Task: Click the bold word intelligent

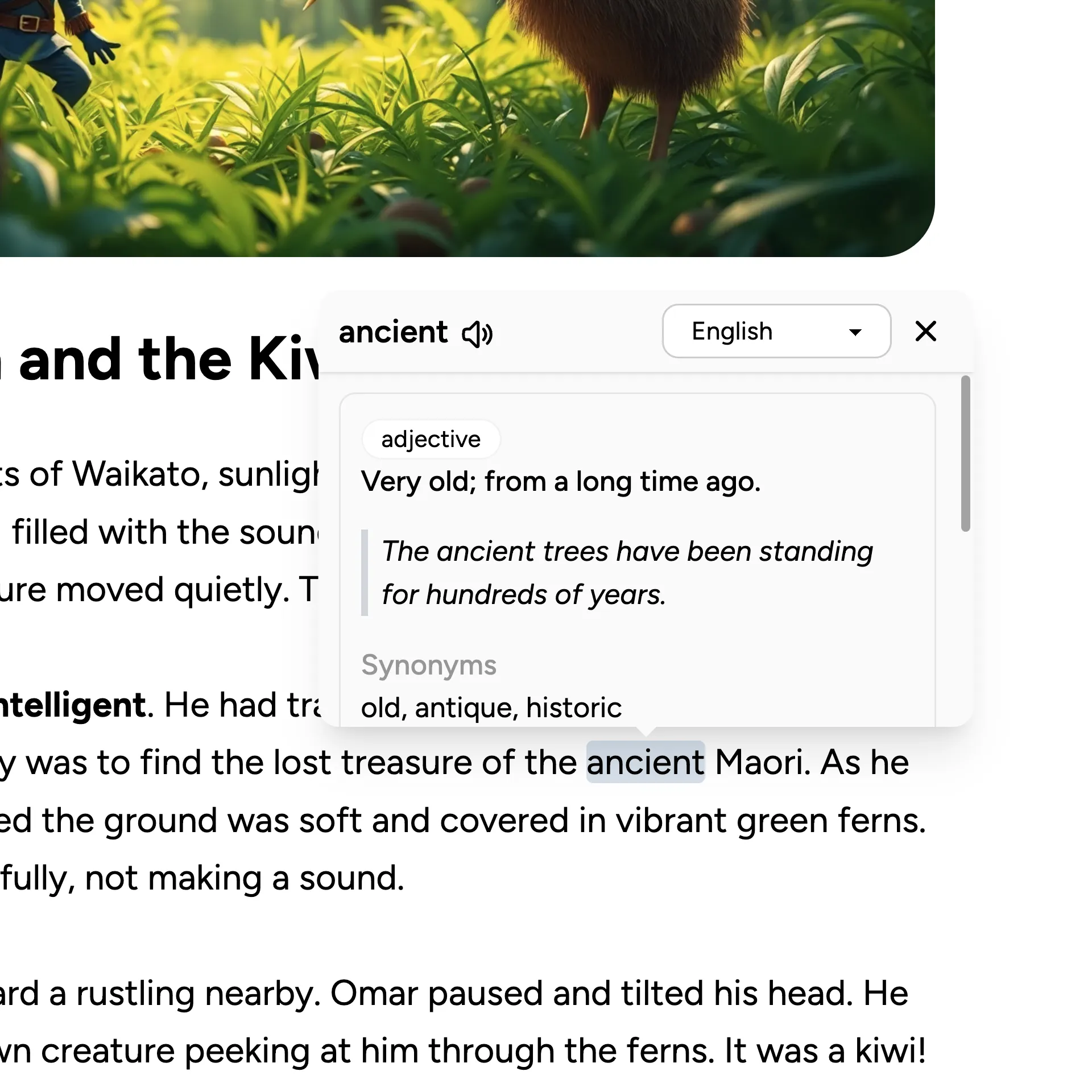Action: (73, 705)
